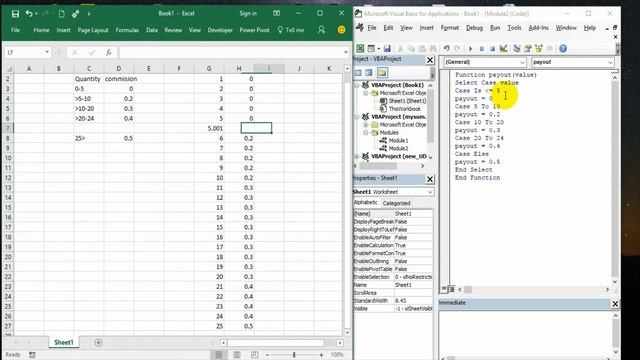Select ThisWorkbook in the project tree
640x360 pixels.
pyautogui.click(x=404, y=109)
